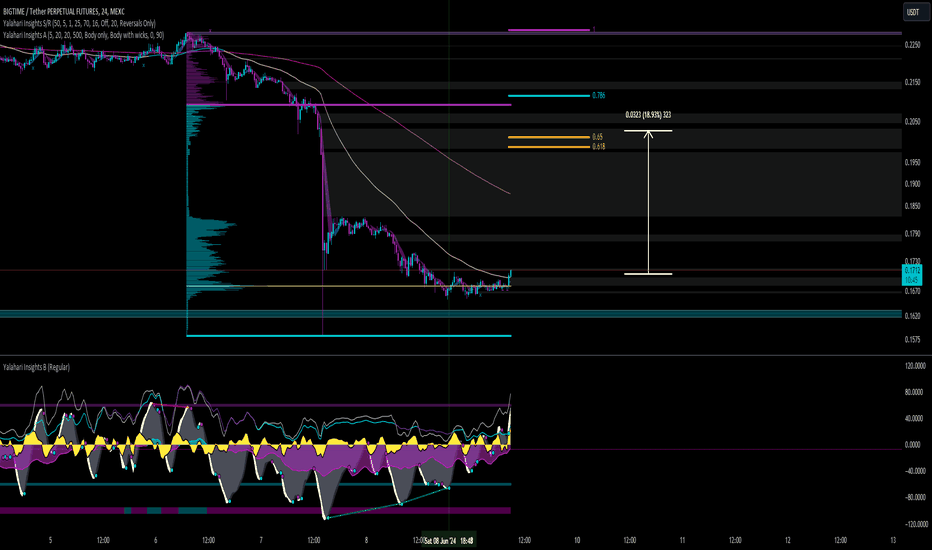Click day 12 on the time axis

788,540
